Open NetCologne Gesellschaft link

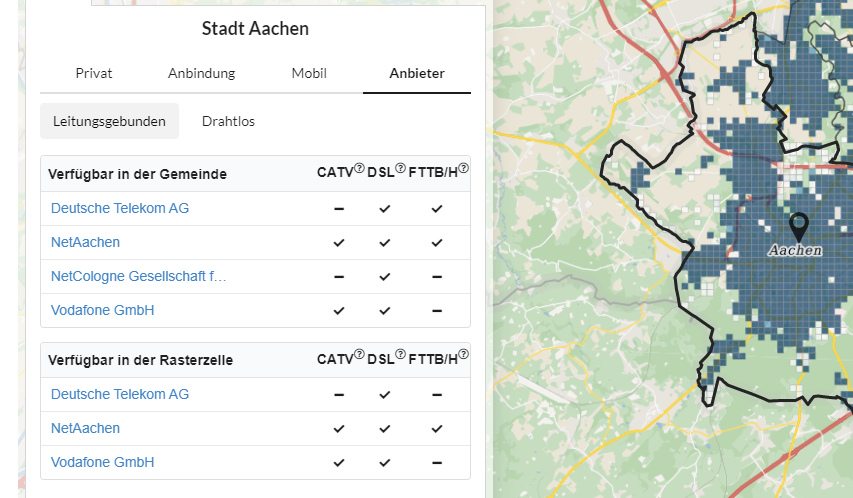click(138, 276)
